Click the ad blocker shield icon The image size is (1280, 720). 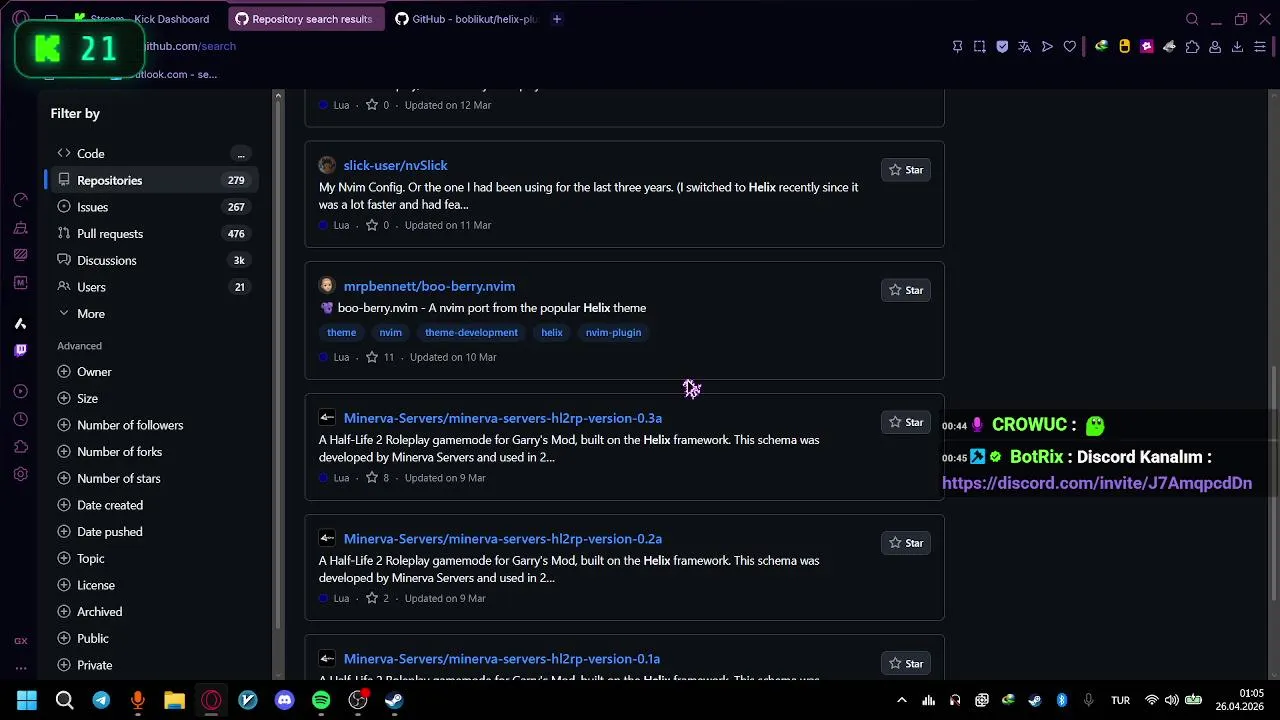(1002, 46)
